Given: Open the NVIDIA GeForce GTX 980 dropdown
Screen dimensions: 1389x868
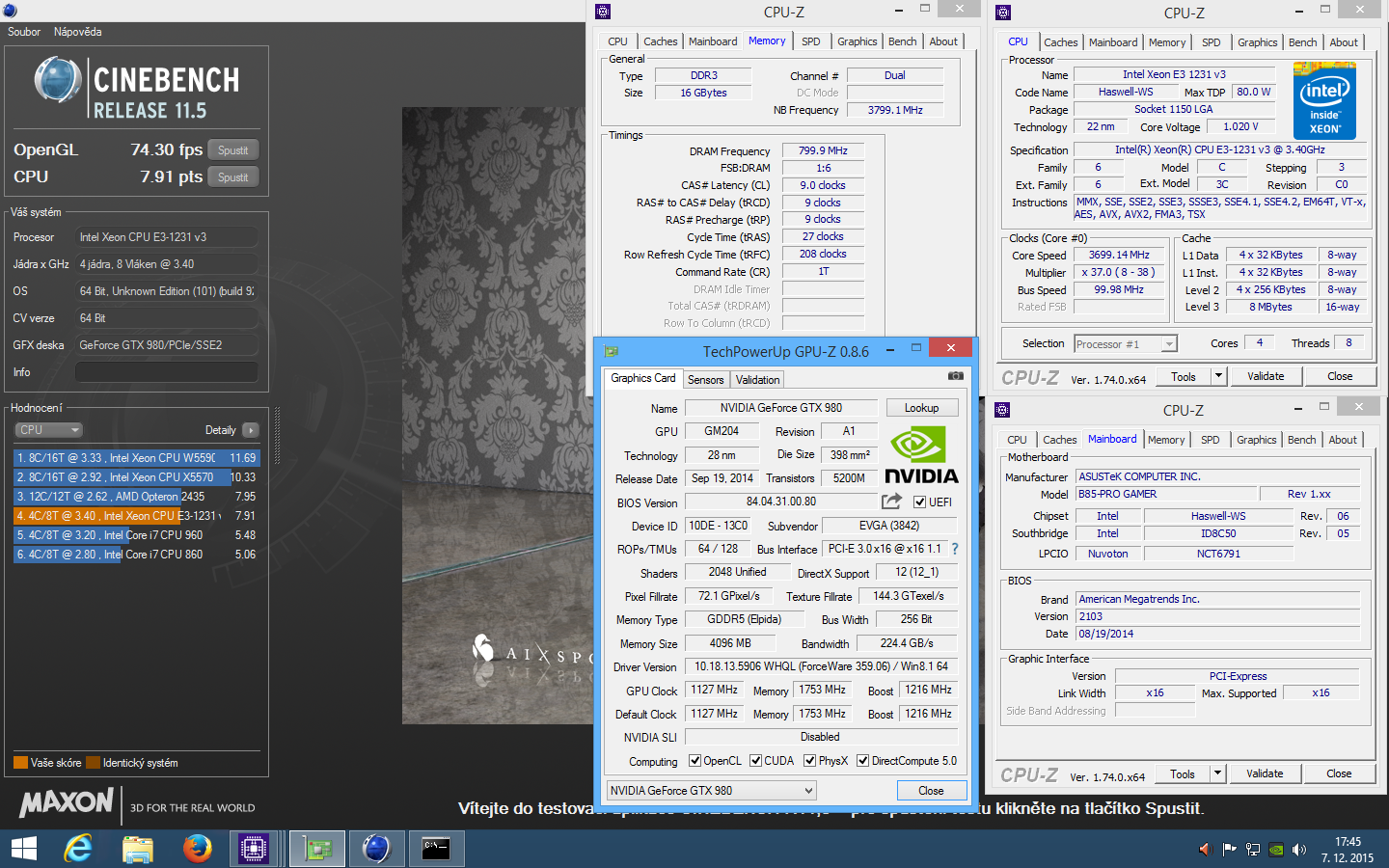Looking at the screenshot, I should 711,791.
